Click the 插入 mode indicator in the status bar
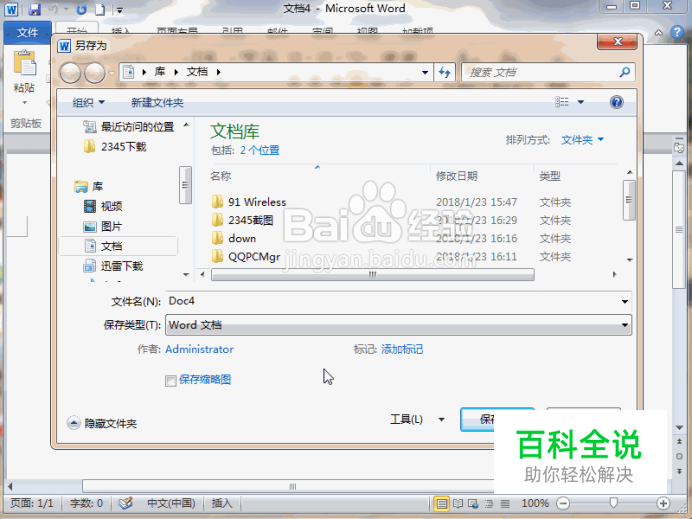692x519 pixels. tap(222, 503)
